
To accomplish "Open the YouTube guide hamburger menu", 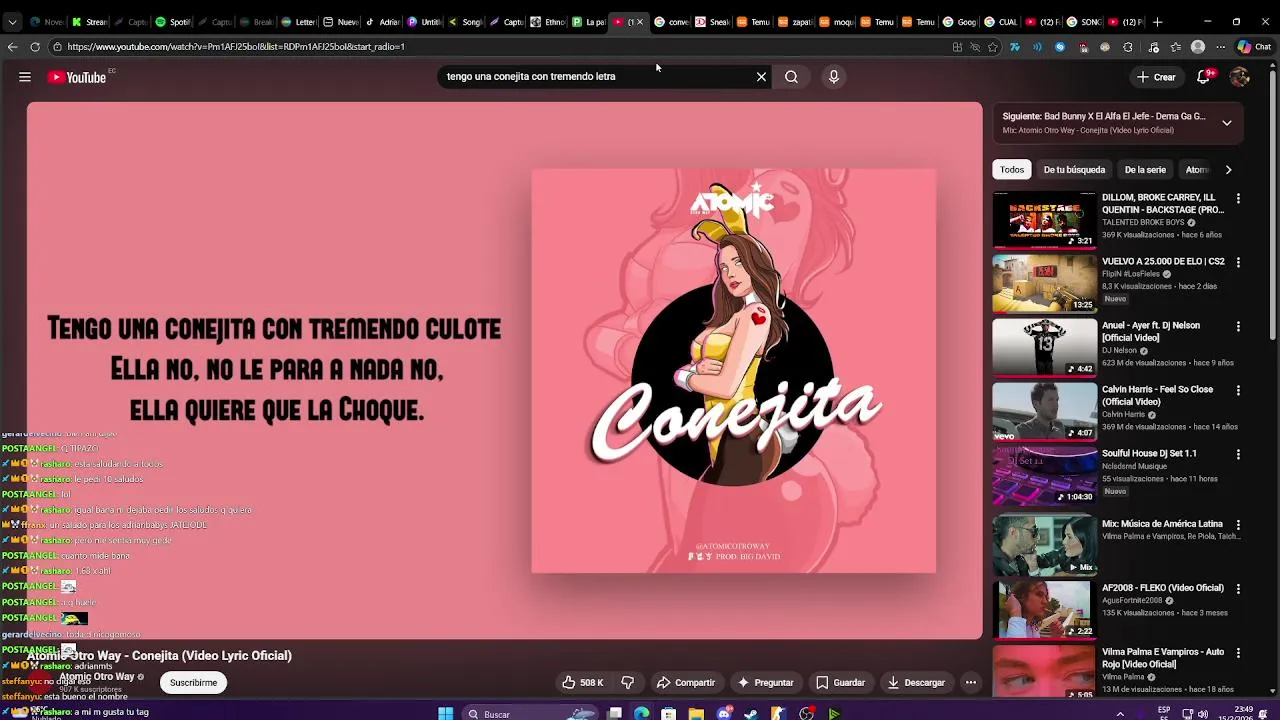I will click(x=25, y=77).
